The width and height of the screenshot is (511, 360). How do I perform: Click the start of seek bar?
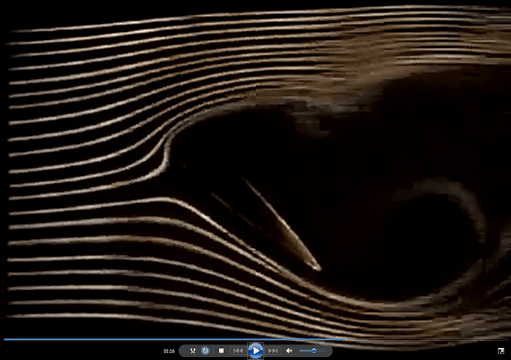[5, 340]
